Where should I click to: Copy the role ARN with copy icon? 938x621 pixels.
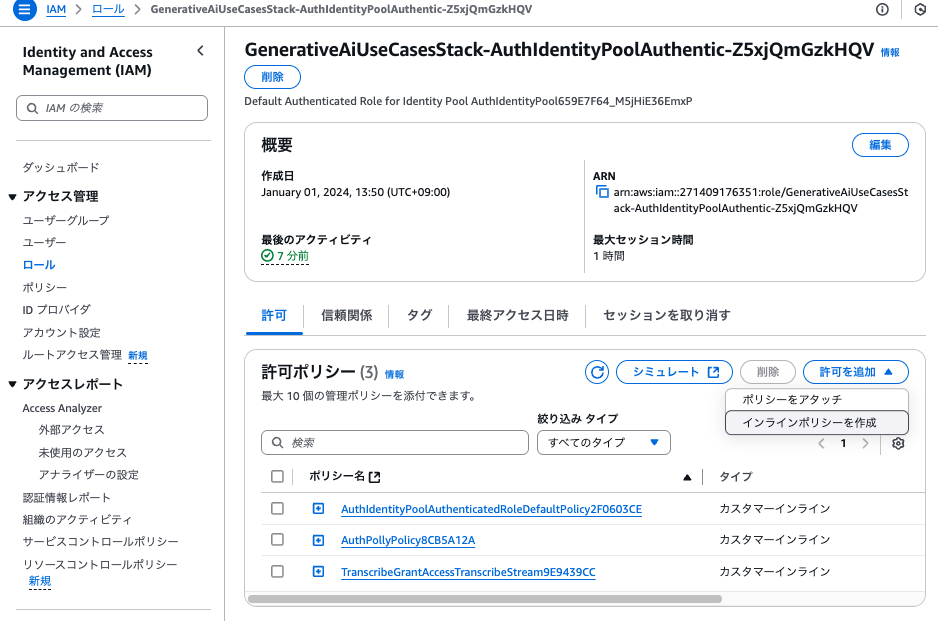click(x=602, y=192)
